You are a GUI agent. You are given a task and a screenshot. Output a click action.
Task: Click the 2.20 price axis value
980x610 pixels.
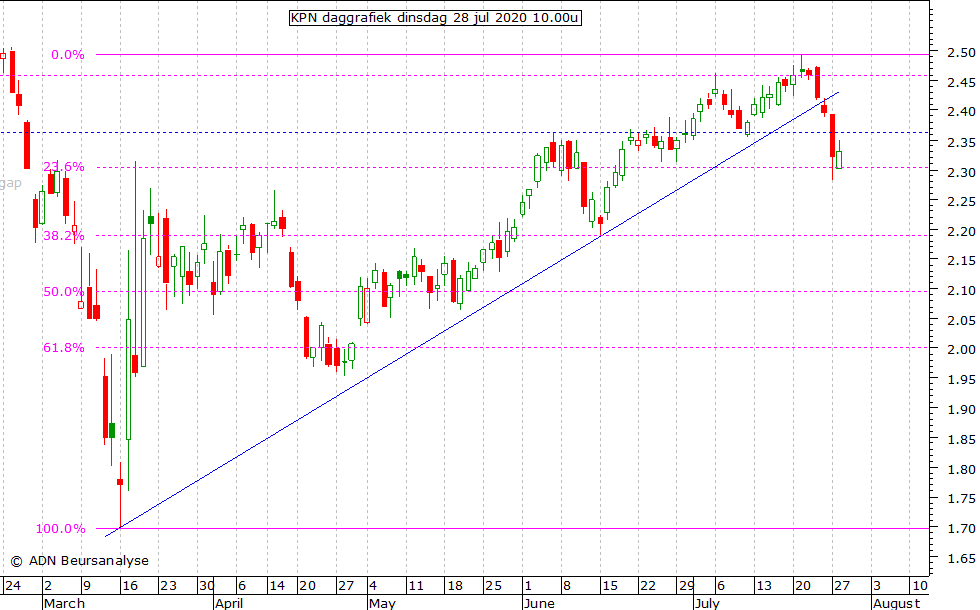click(961, 231)
